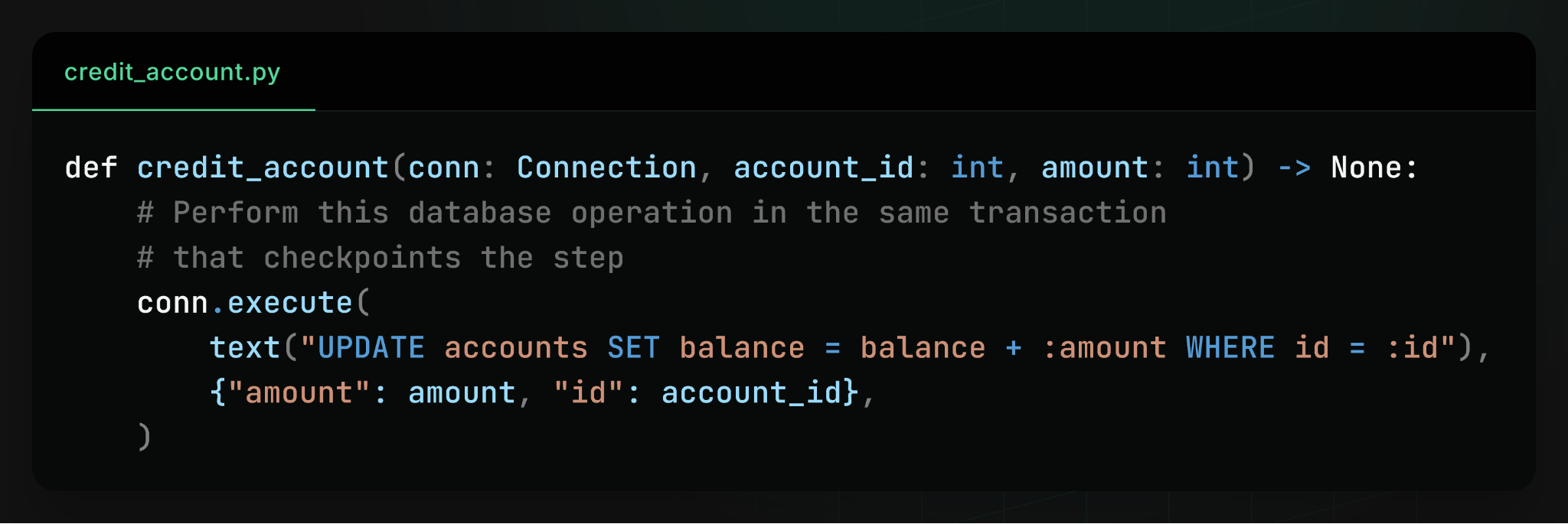Click the return arrow symbol
The height and width of the screenshot is (524, 1568).
click(1294, 168)
